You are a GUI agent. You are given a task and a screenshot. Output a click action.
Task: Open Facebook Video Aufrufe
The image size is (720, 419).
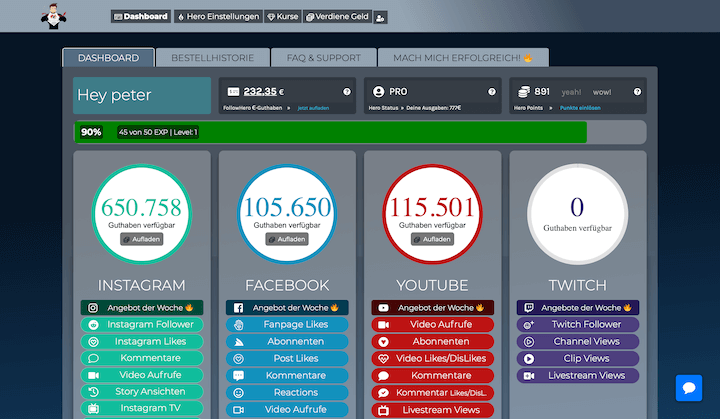(287, 409)
